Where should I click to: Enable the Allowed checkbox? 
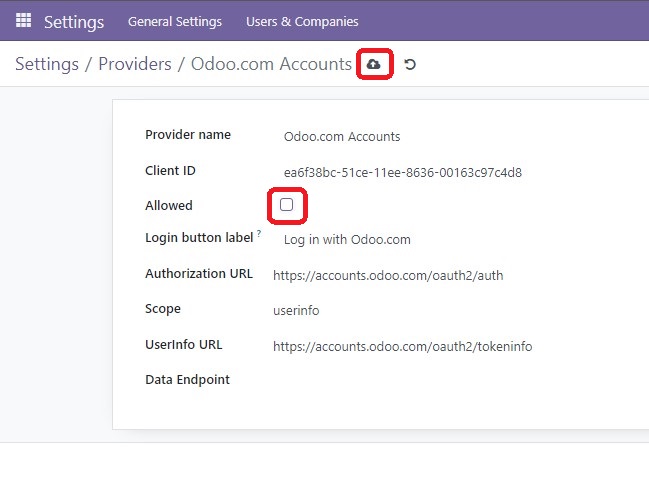286,204
